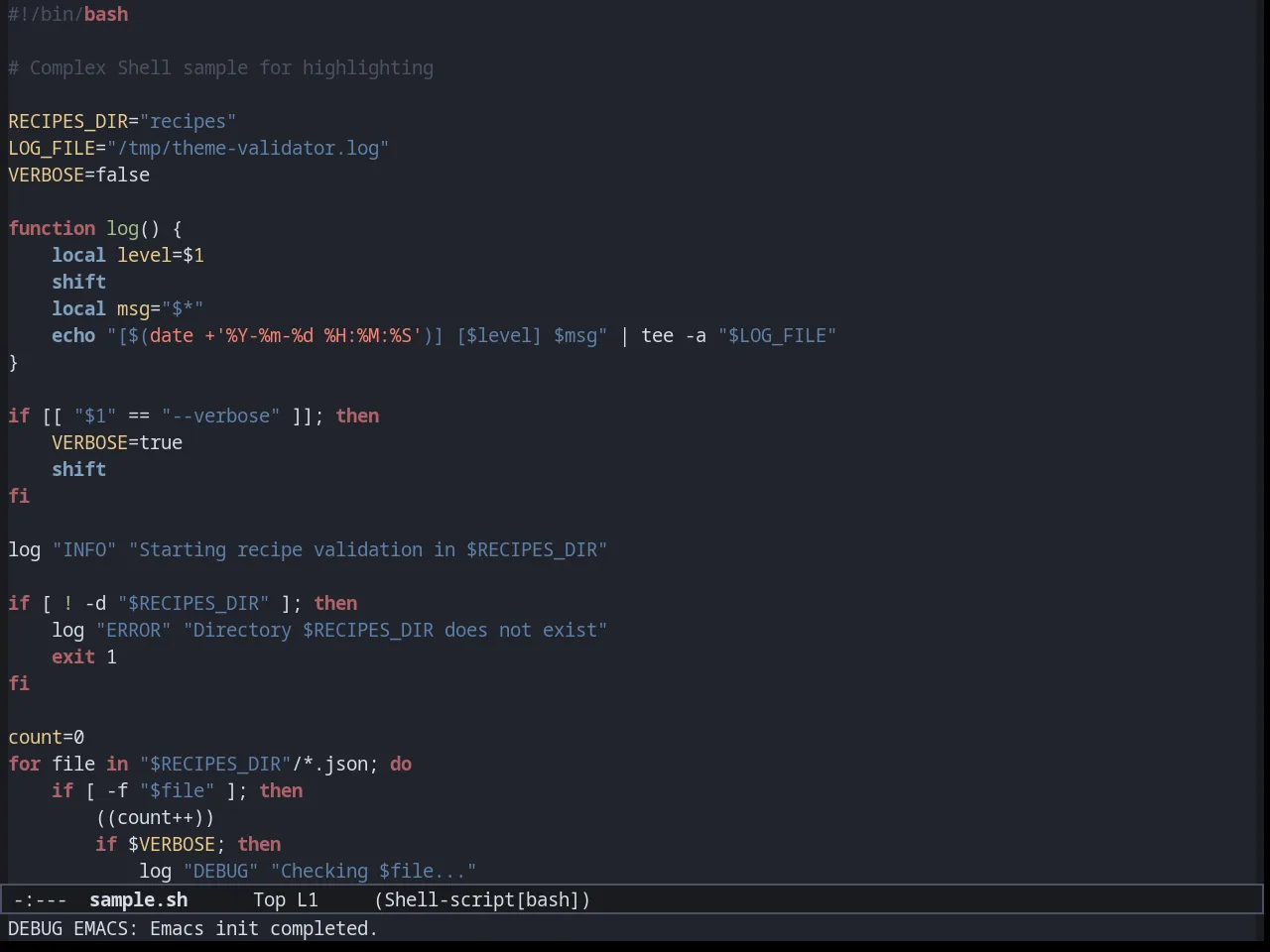Viewport: 1270px width, 952px height.
Task: Click the string "DEBUG"
Action: coord(220,871)
